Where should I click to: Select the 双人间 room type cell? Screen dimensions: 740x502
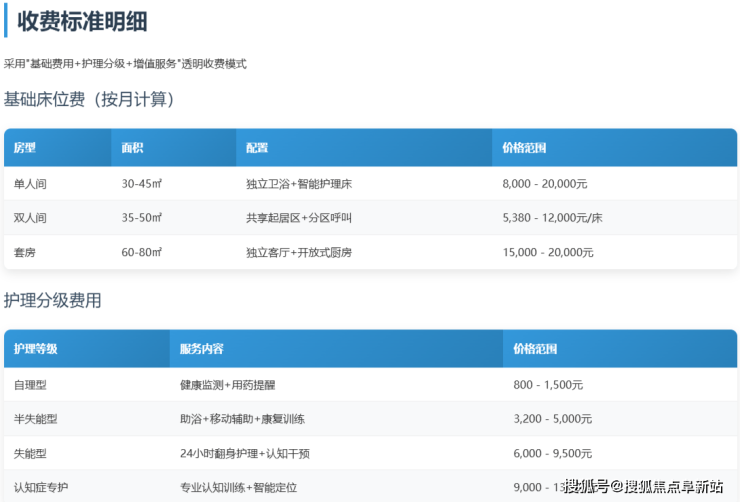point(30,218)
